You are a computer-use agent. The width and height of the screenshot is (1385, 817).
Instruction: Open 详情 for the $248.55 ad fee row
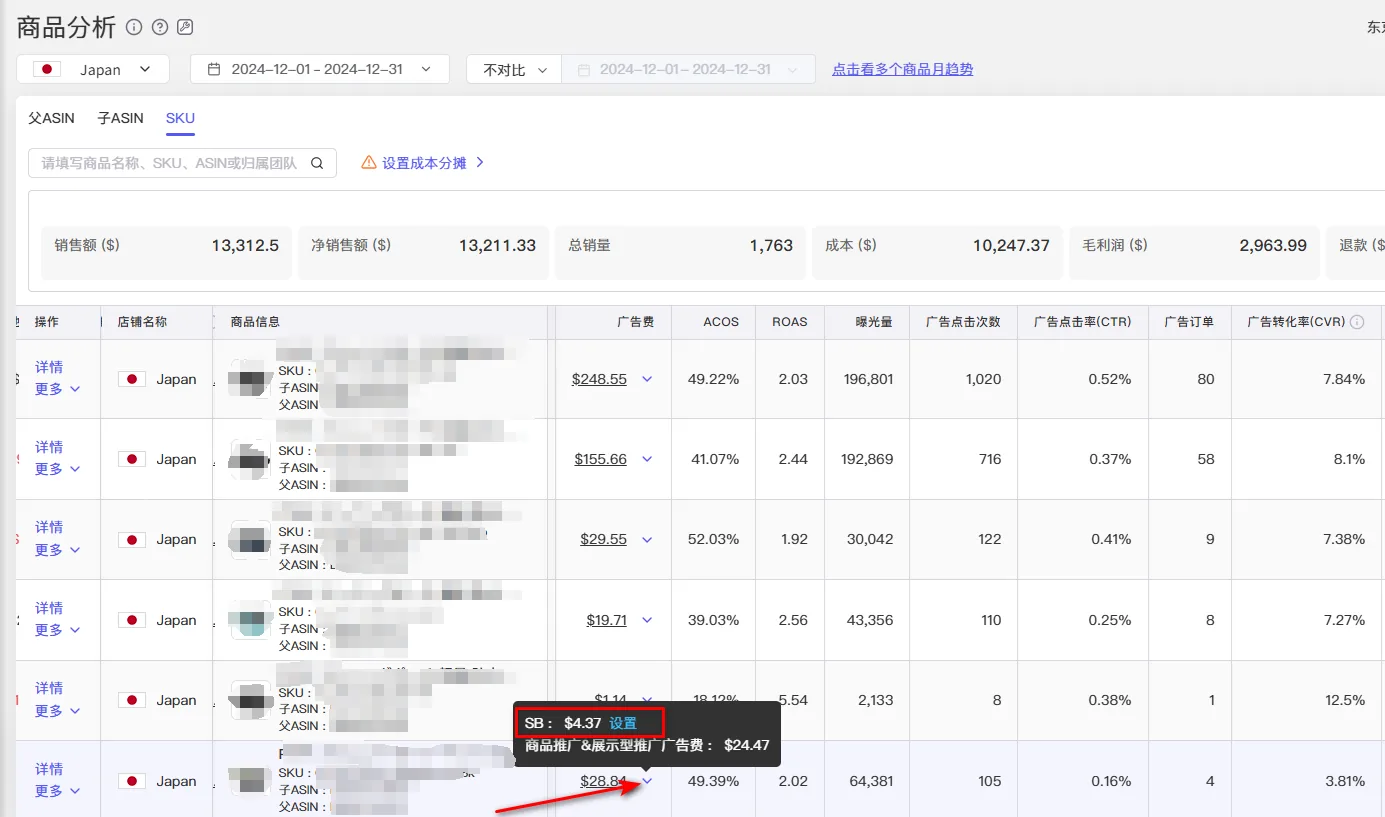[x=49, y=367]
